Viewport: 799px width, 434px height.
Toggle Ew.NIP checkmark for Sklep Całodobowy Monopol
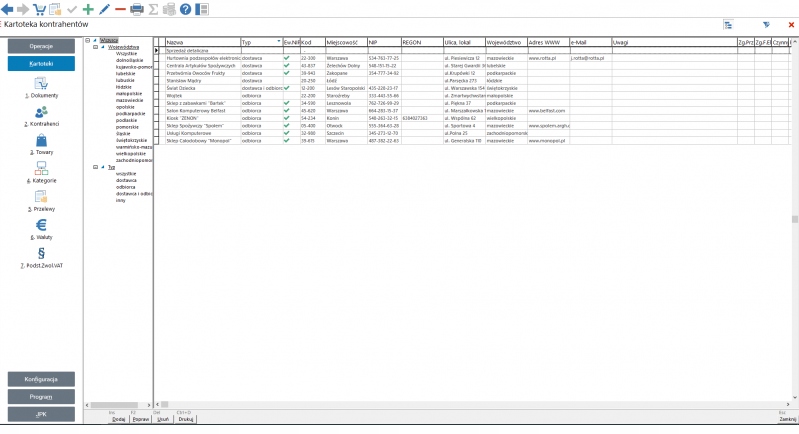(286, 141)
